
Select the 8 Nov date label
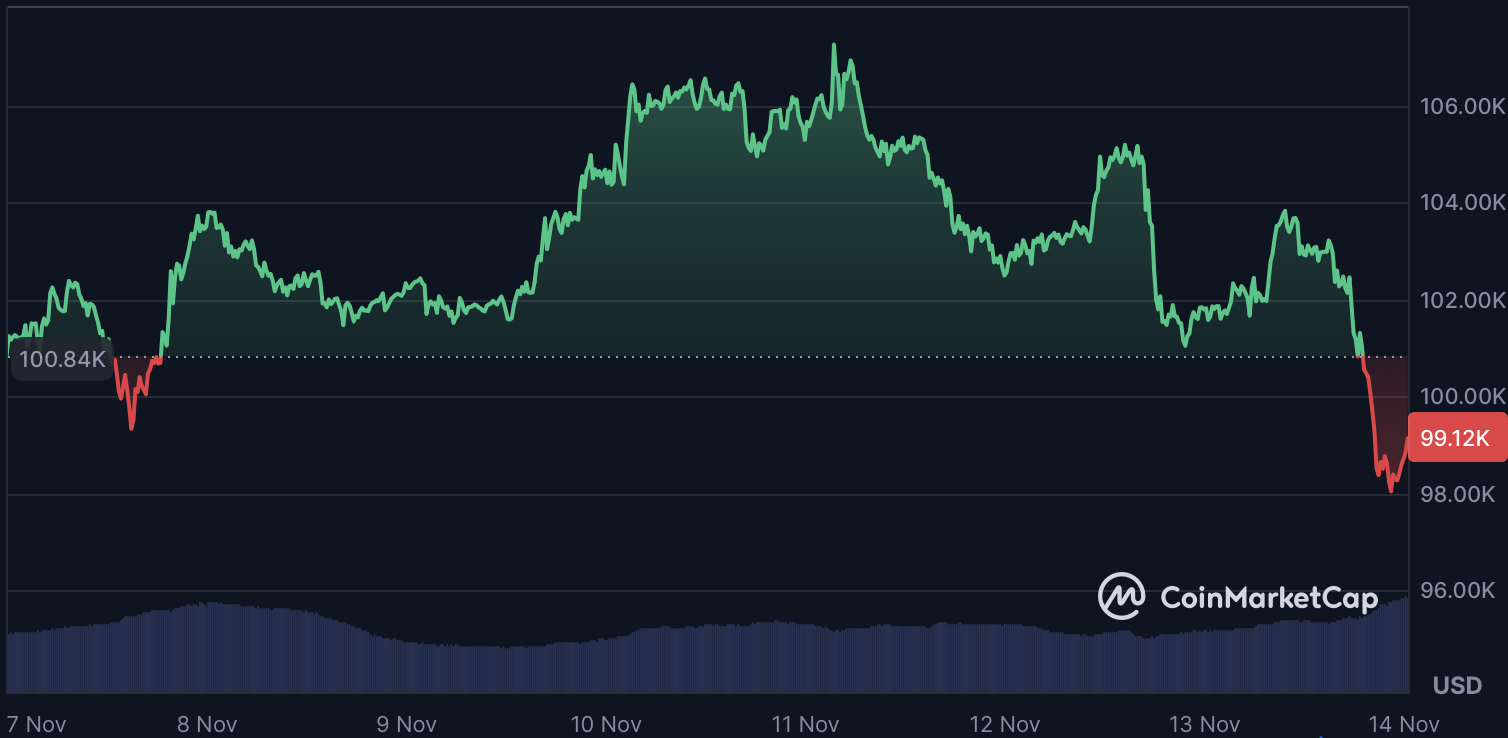point(208,723)
